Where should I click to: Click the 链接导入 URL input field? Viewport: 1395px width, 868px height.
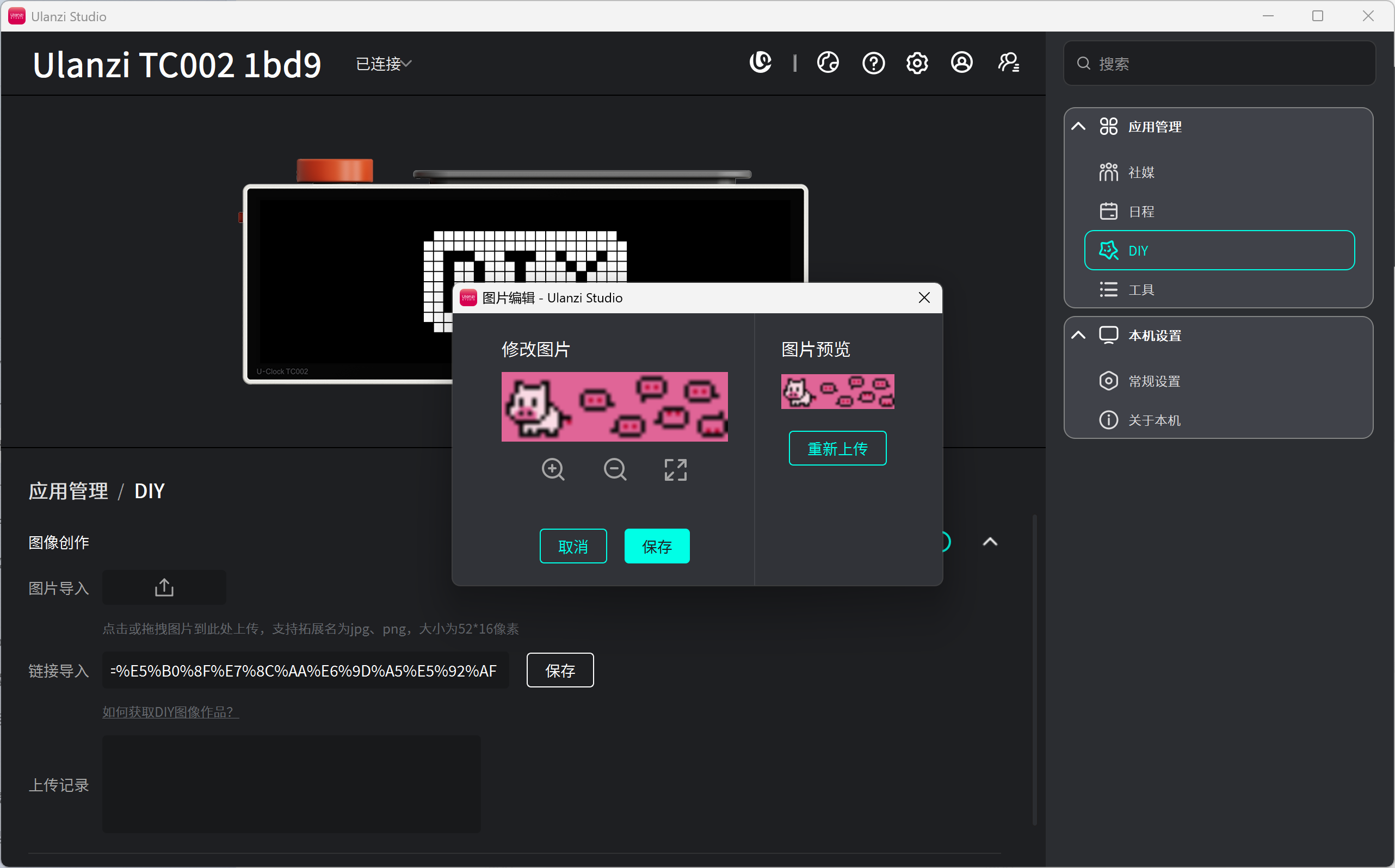click(x=306, y=670)
